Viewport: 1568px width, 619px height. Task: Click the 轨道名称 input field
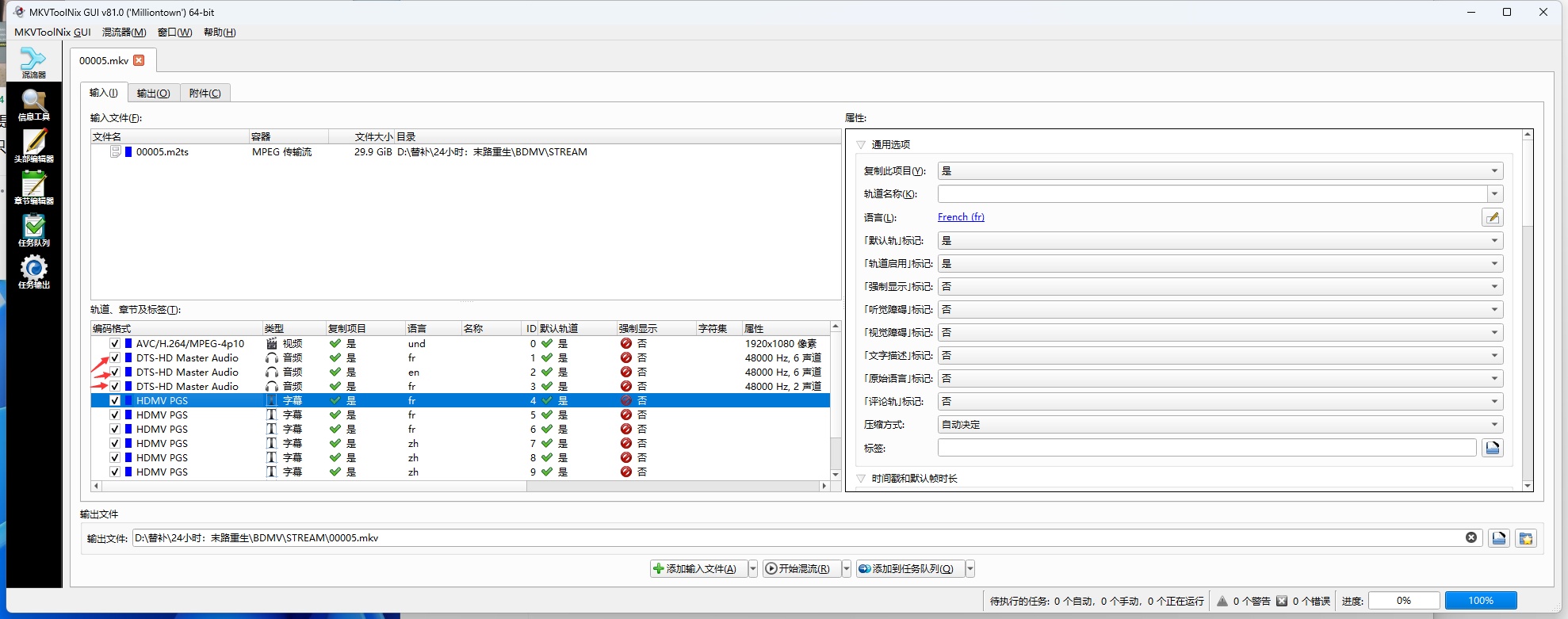1212,193
